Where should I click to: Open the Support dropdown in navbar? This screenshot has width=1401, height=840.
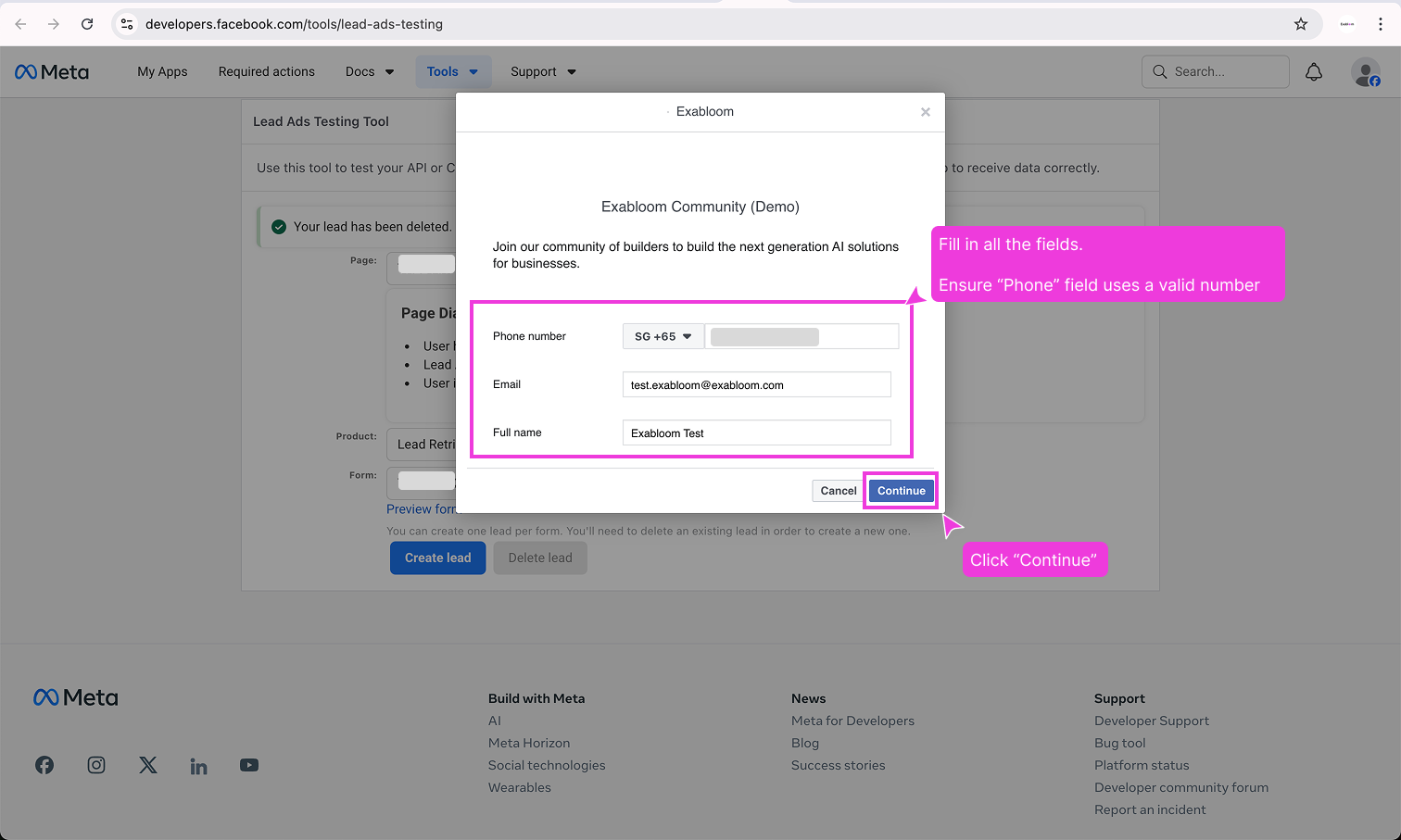pyautogui.click(x=543, y=71)
